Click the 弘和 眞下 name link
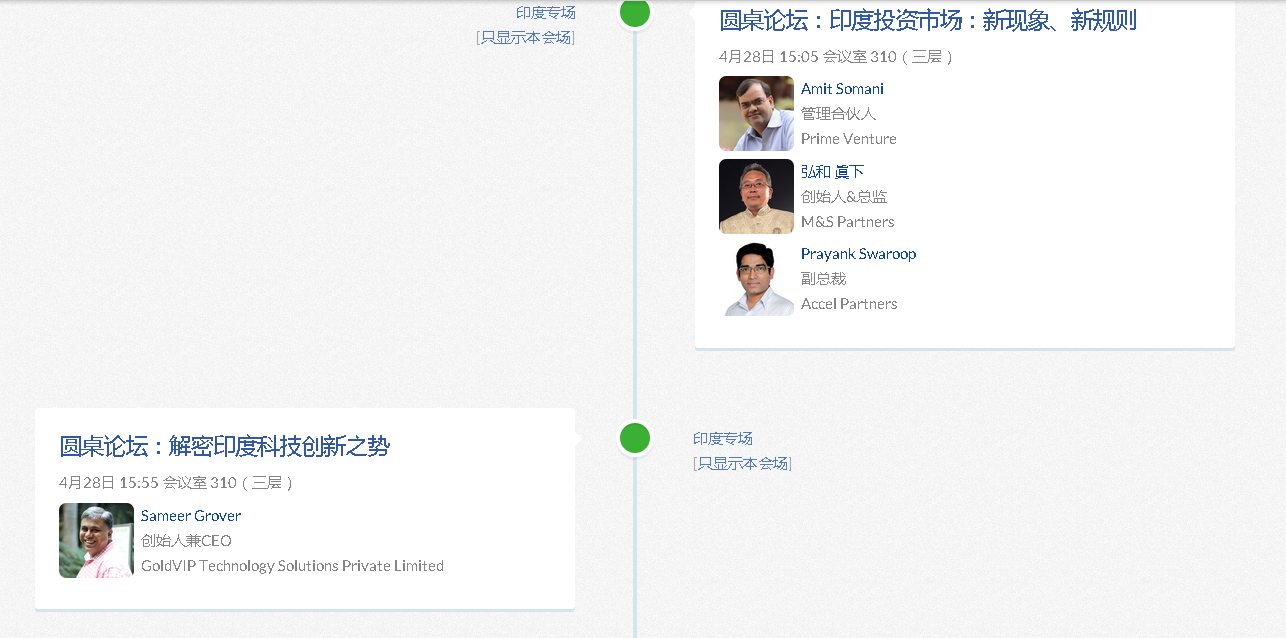Screen dimensions: 1286x638 point(832,172)
